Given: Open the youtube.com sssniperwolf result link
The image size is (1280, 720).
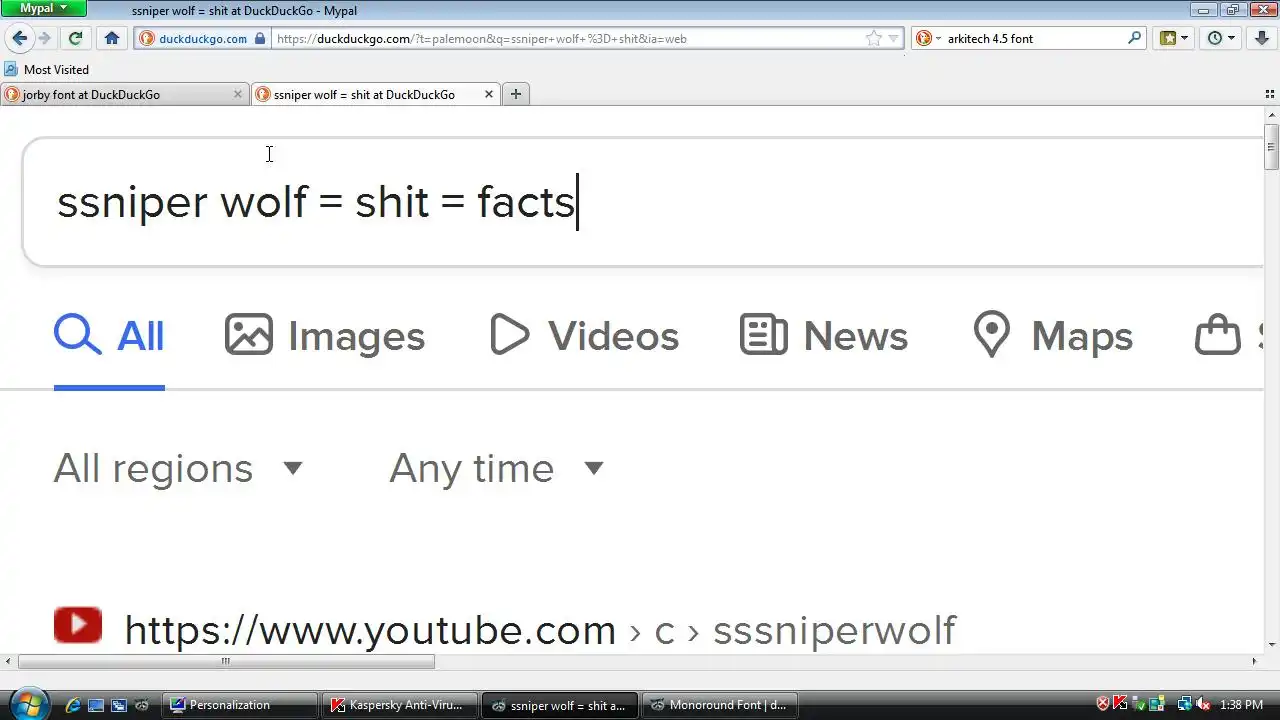Looking at the screenshot, I should (540, 630).
